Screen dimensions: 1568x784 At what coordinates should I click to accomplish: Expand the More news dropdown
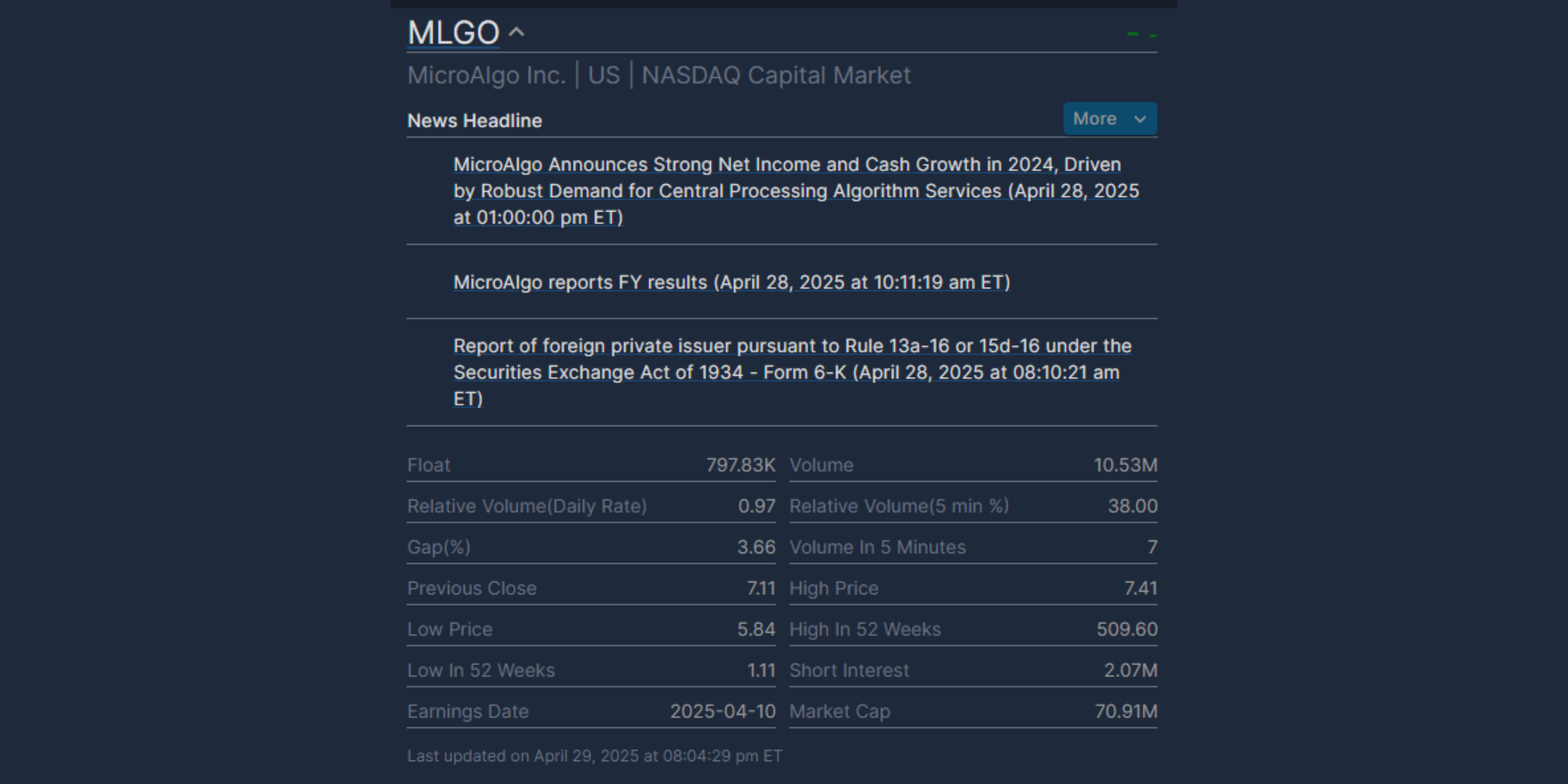point(1110,119)
